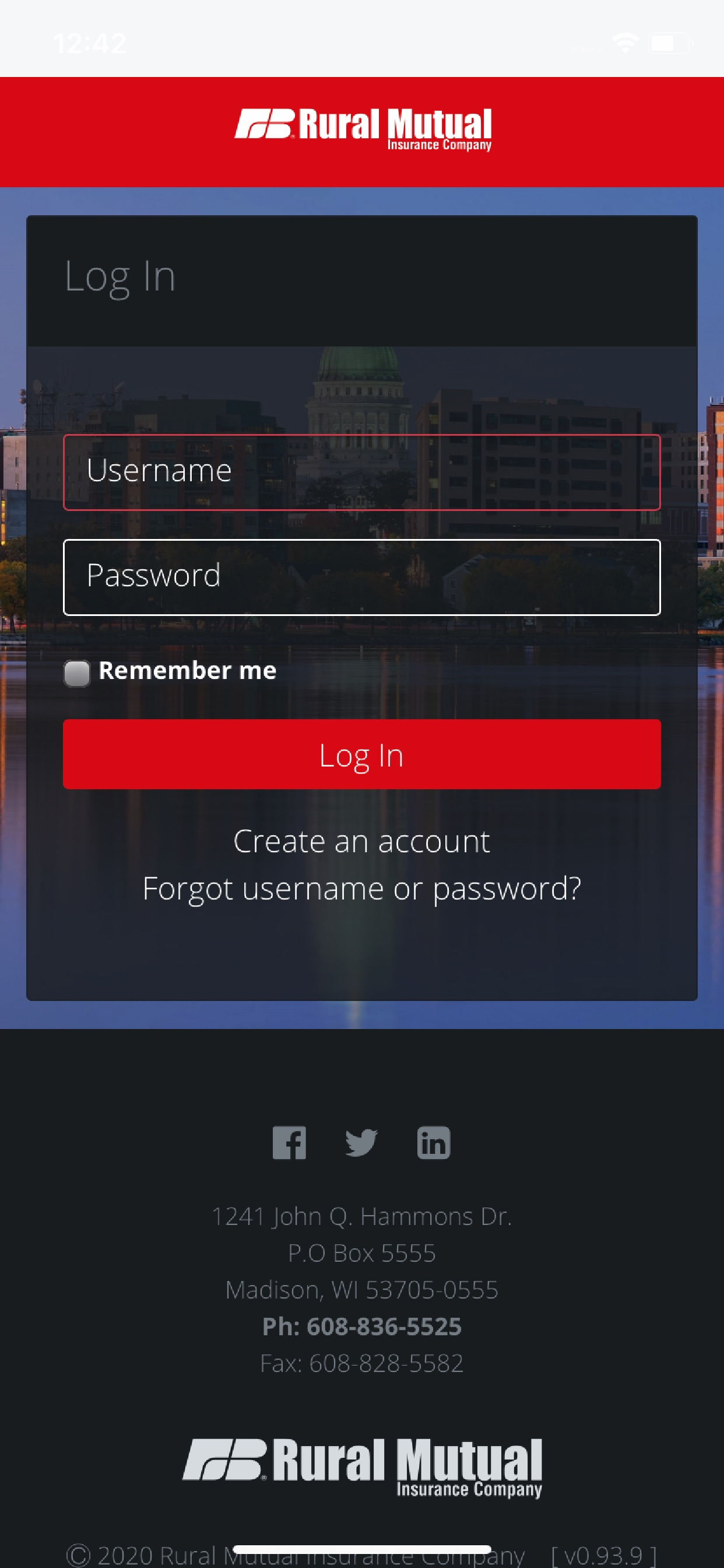724x1568 pixels.
Task: Enable the Remember me checkbox
Action: pos(78,673)
